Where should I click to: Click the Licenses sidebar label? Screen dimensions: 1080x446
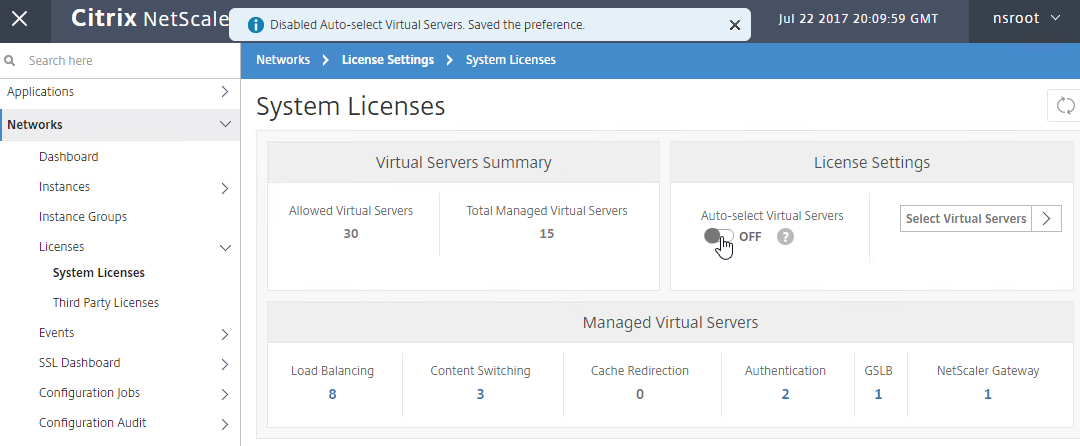(x=61, y=246)
